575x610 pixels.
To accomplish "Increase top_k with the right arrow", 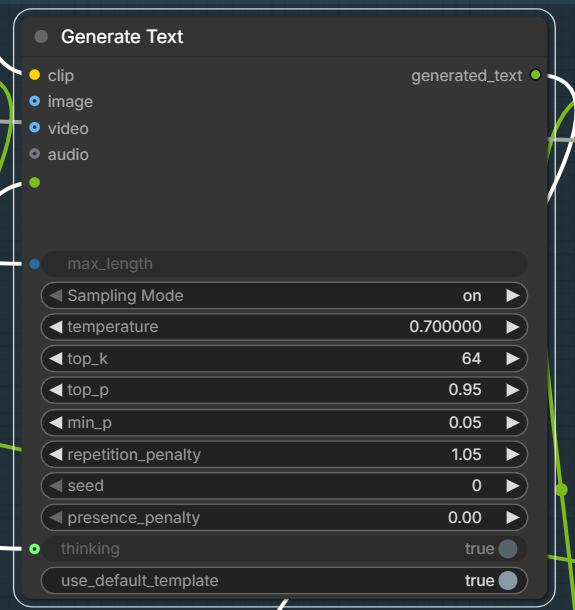I will point(513,359).
